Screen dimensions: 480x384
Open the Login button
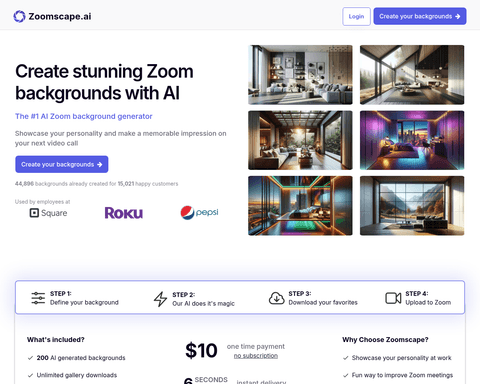click(x=356, y=16)
